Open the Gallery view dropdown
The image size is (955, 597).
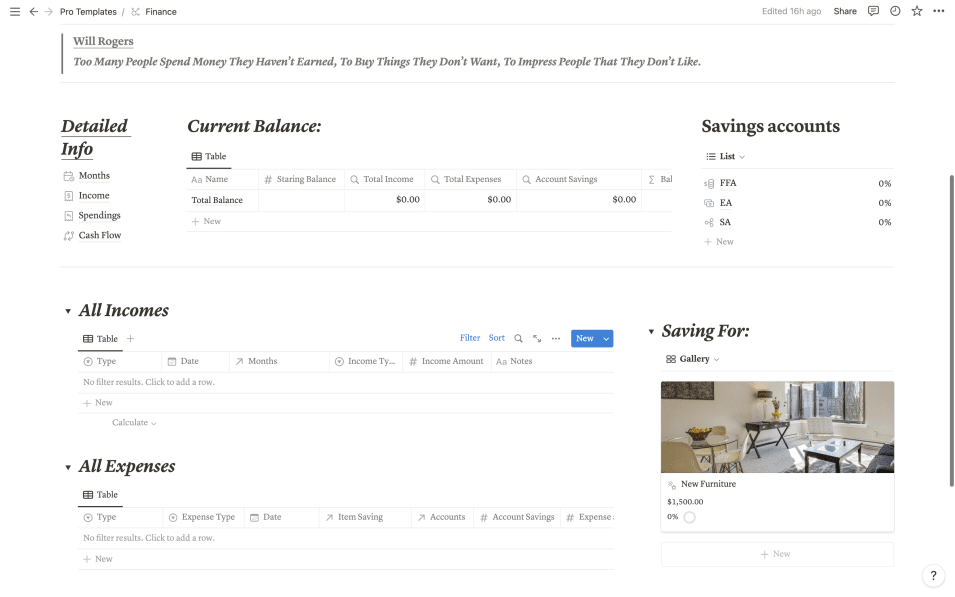point(716,359)
